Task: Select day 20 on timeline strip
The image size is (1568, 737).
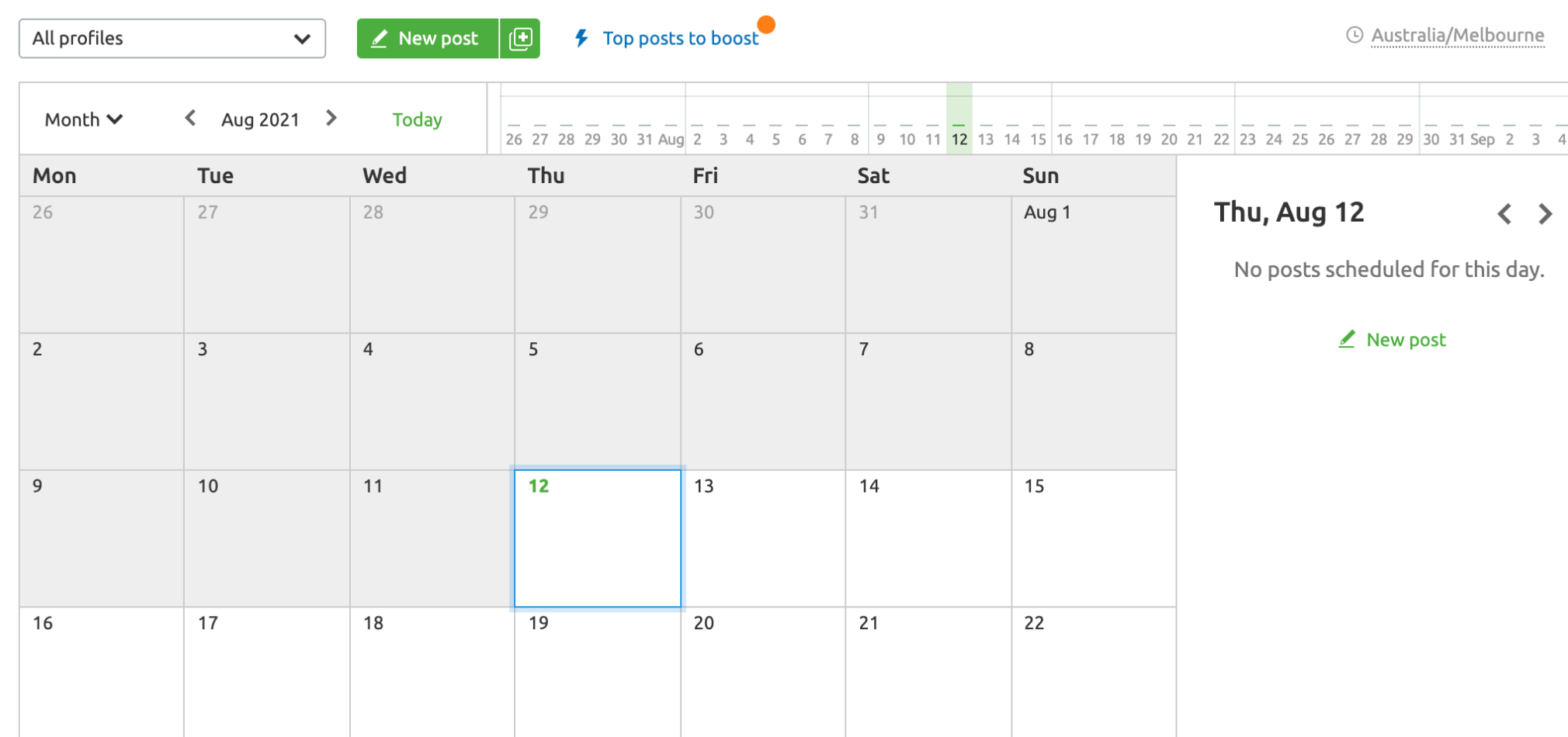Action: [1169, 139]
